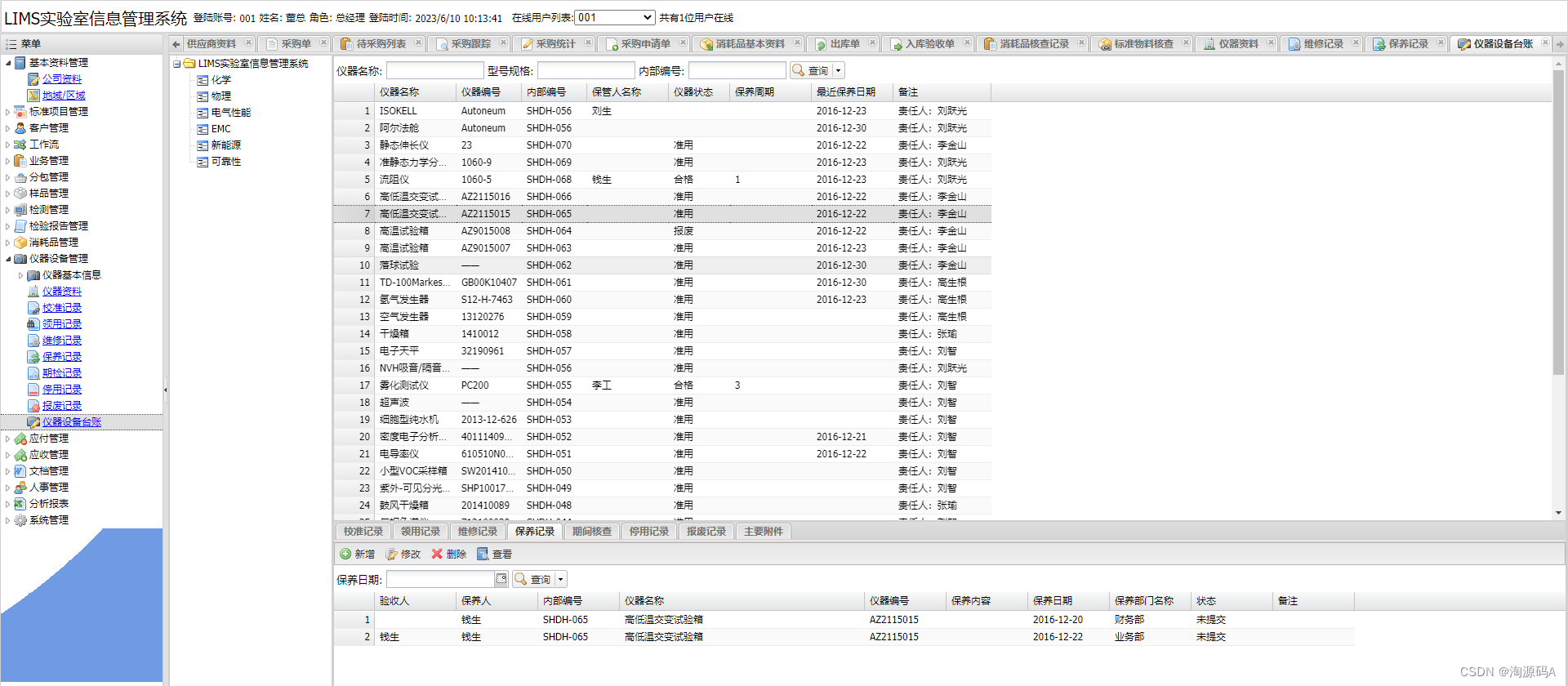Click the 客户管理 person icon
1568x686 pixels.
click(20, 128)
